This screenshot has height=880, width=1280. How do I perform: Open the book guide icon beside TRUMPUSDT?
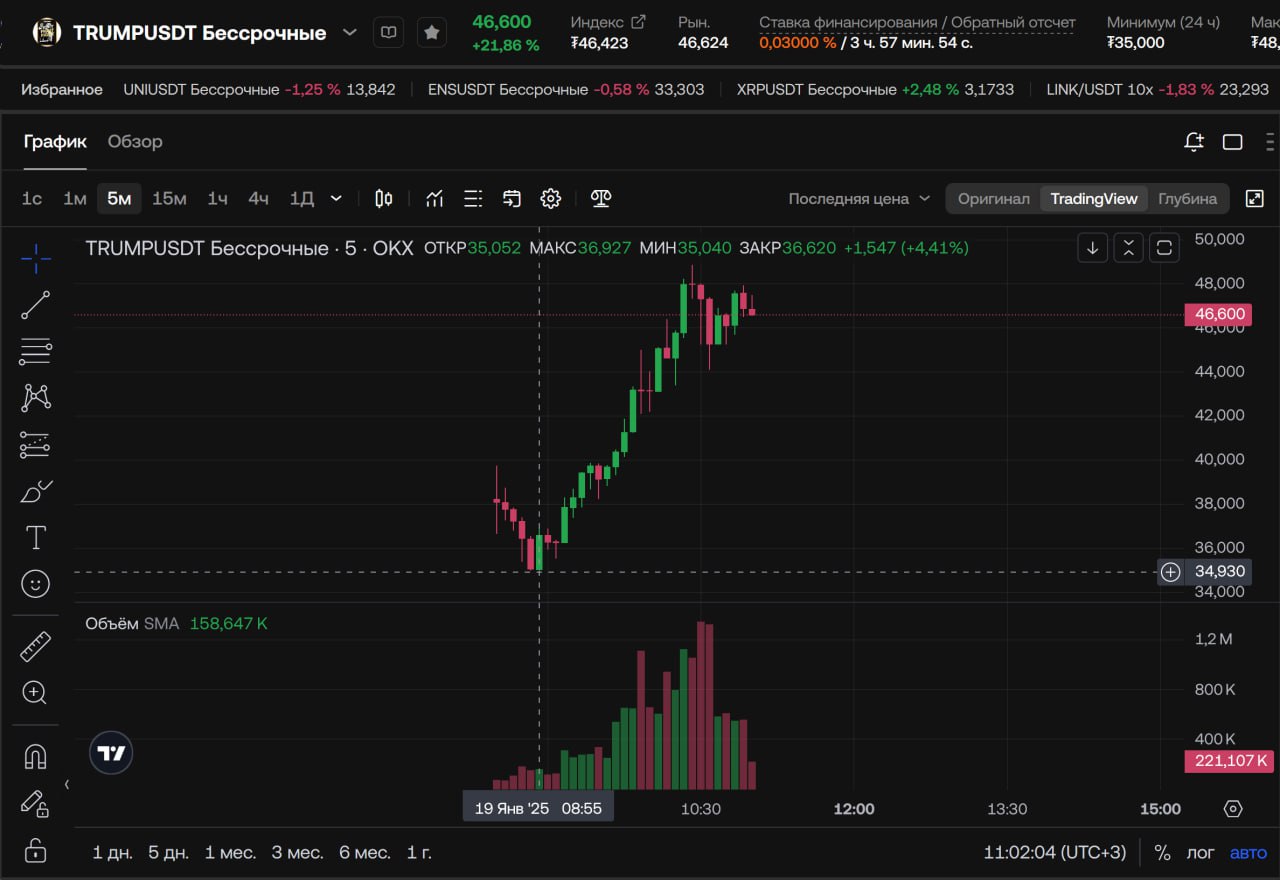coord(389,33)
